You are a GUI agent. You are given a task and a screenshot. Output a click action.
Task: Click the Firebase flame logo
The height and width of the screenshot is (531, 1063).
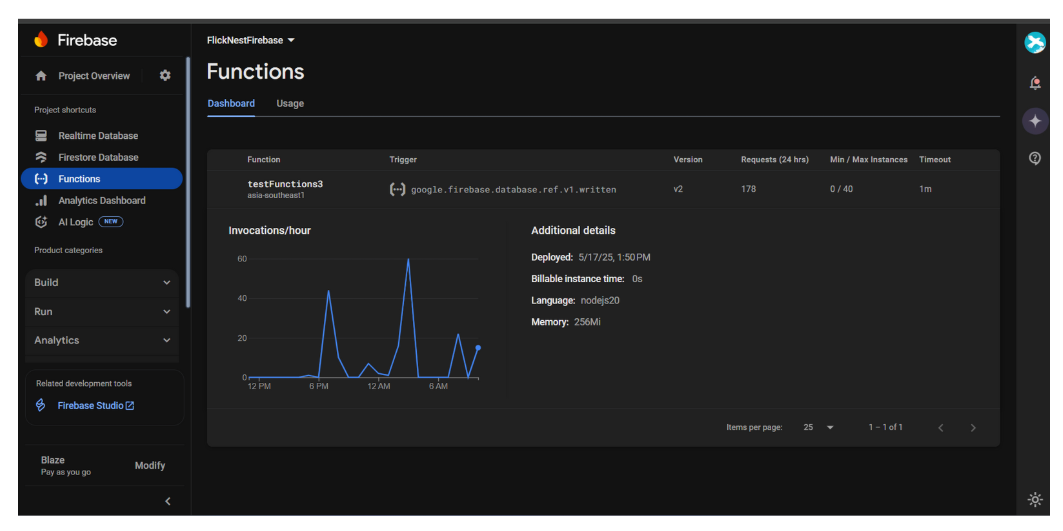(x=41, y=40)
